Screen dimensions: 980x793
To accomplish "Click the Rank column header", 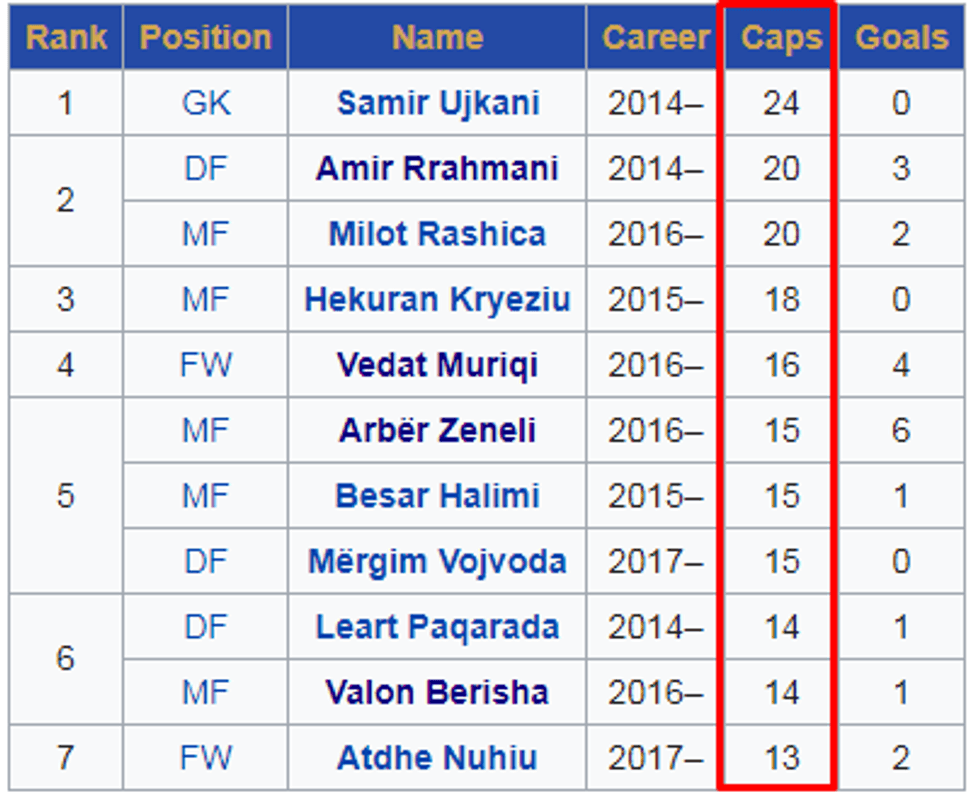I will pos(66,38).
